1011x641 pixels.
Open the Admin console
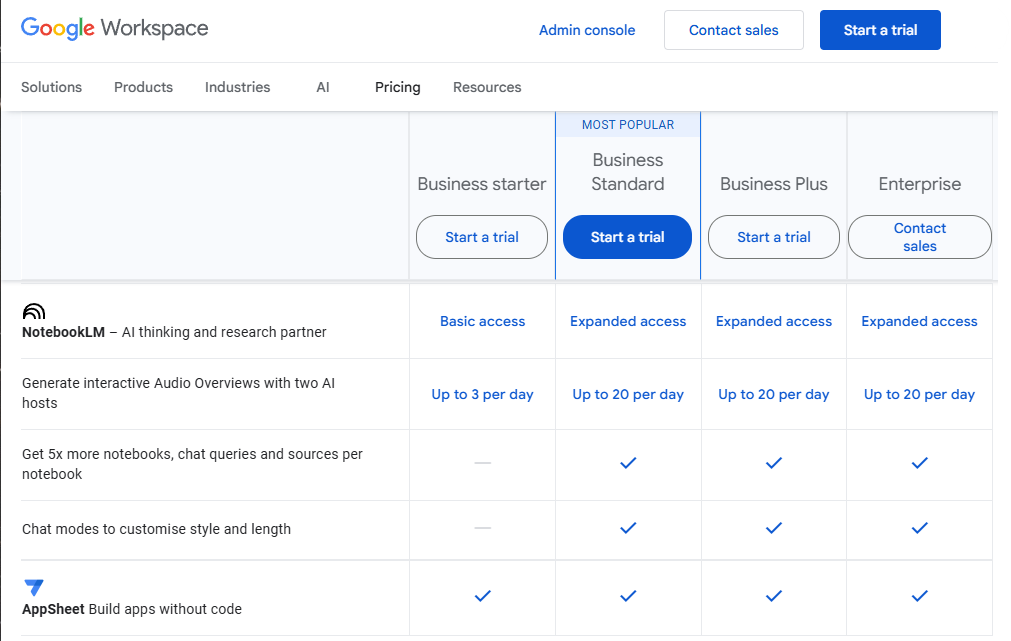587,30
